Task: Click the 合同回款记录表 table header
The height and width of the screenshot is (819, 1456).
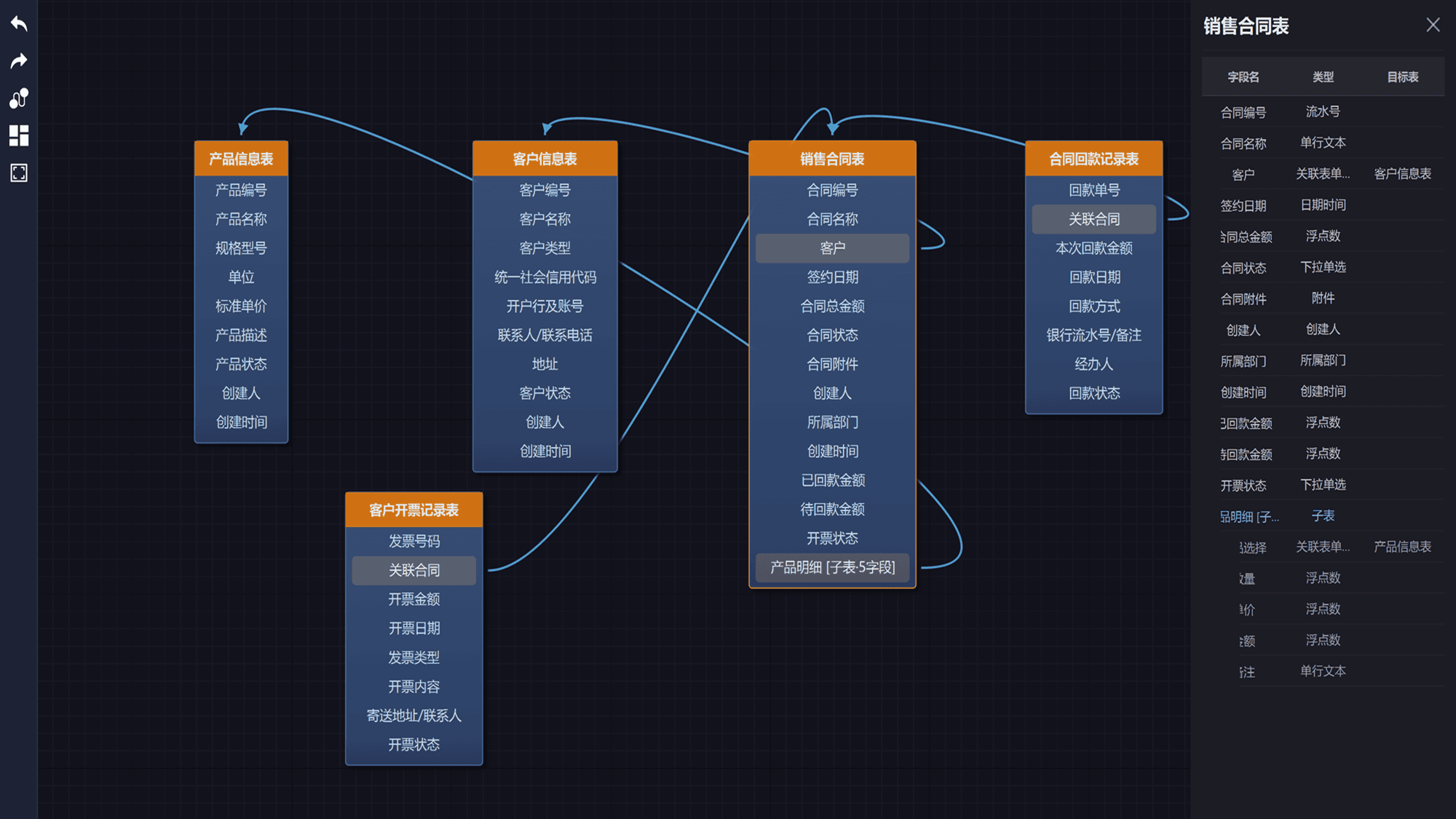Action: [1093, 159]
